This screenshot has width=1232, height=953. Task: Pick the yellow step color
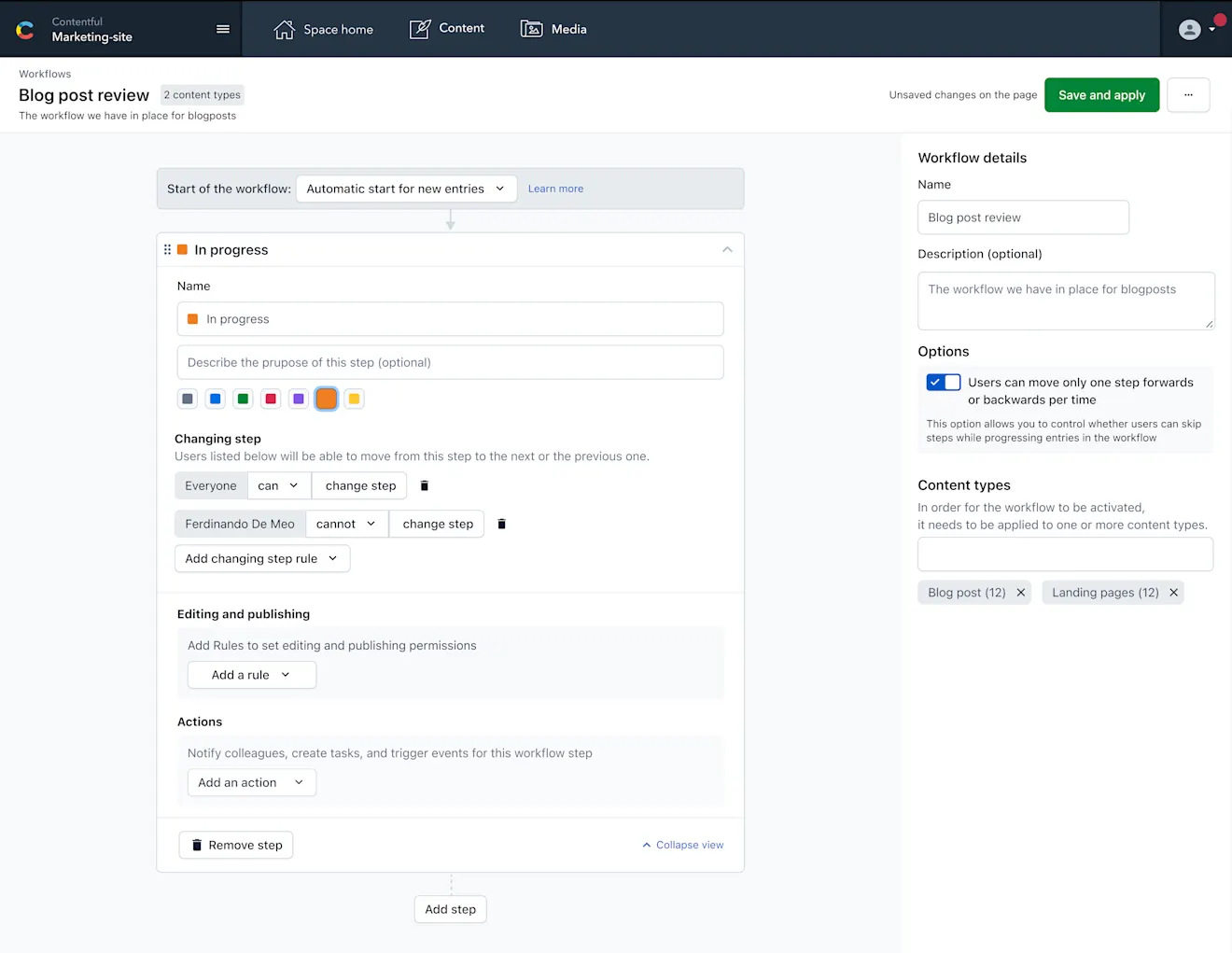(354, 399)
